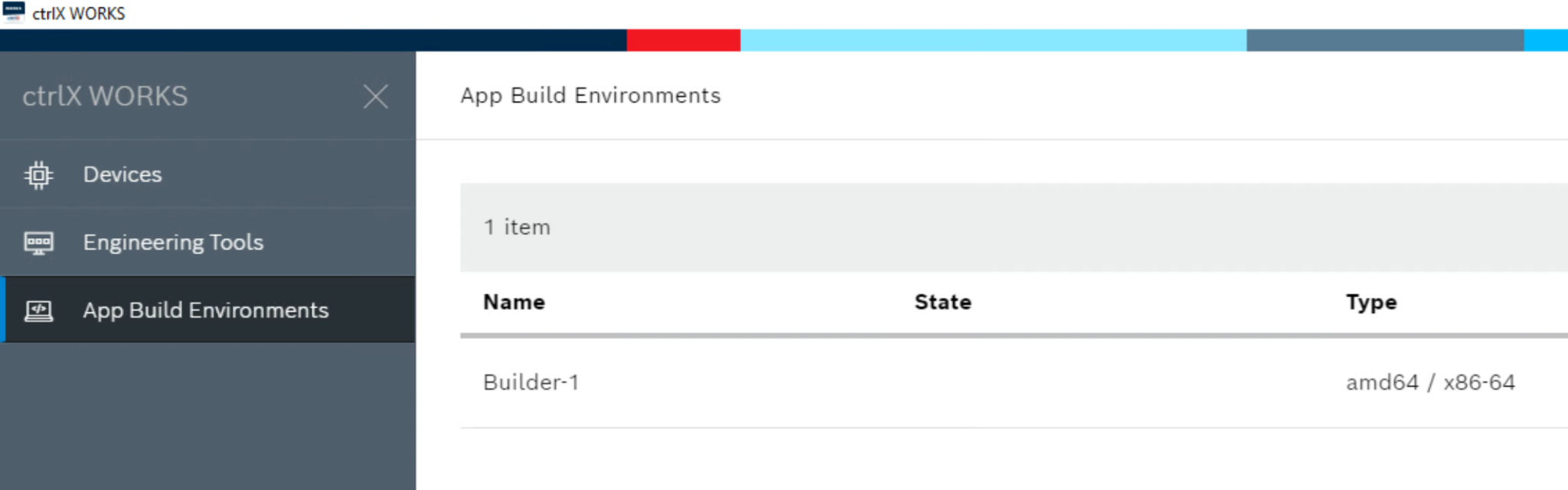Select the Engineering Tools text label
Image resolution: width=1568 pixels, height=490 pixels.
coord(173,243)
